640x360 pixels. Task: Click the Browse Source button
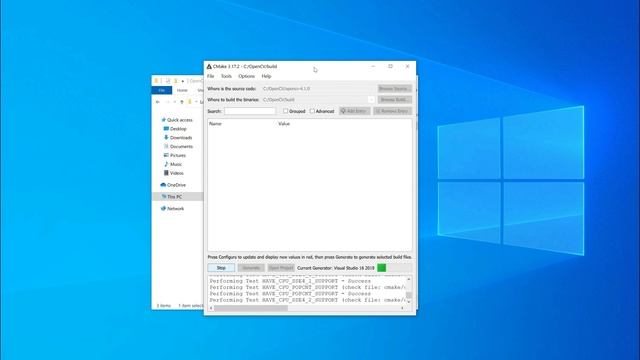pyautogui.click(x=394, y=89)
